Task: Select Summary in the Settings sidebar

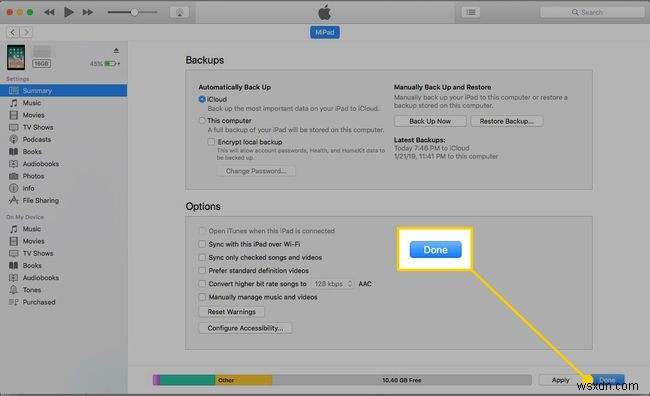Action: (63, 90)
